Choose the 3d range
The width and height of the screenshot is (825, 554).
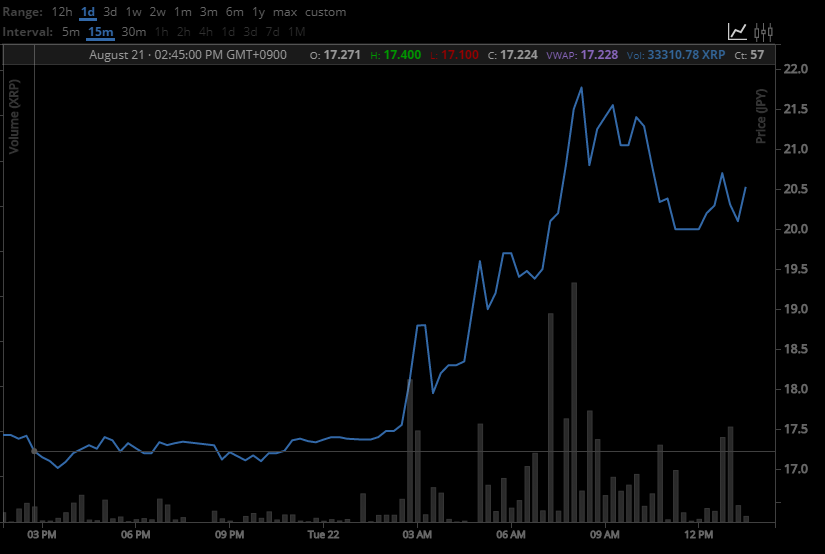pyautogui.click(x=110, y=12)
